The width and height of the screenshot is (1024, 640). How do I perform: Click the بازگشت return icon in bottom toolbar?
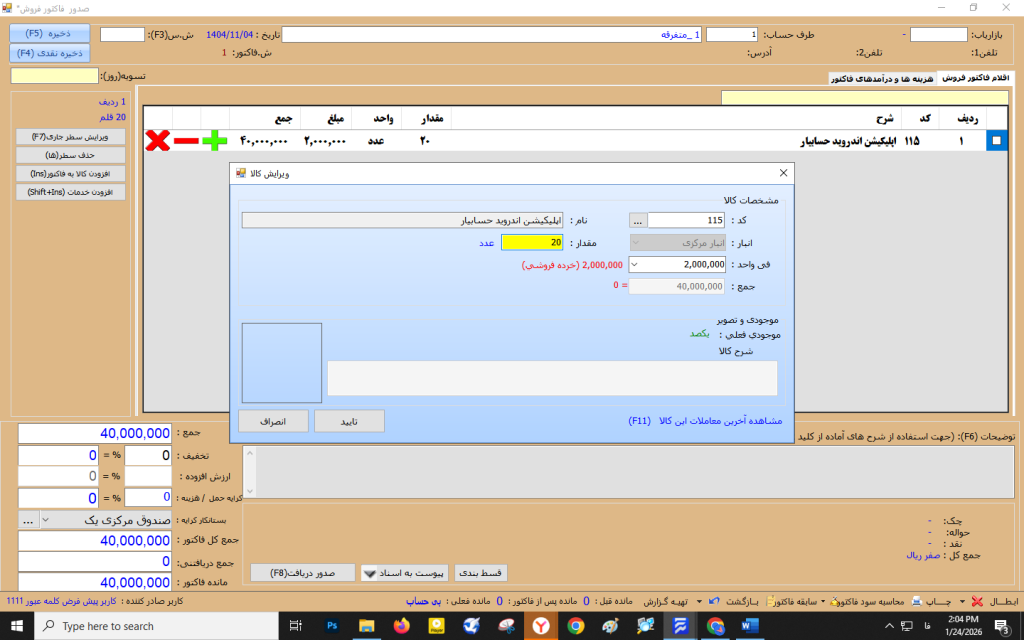(712, 602)
